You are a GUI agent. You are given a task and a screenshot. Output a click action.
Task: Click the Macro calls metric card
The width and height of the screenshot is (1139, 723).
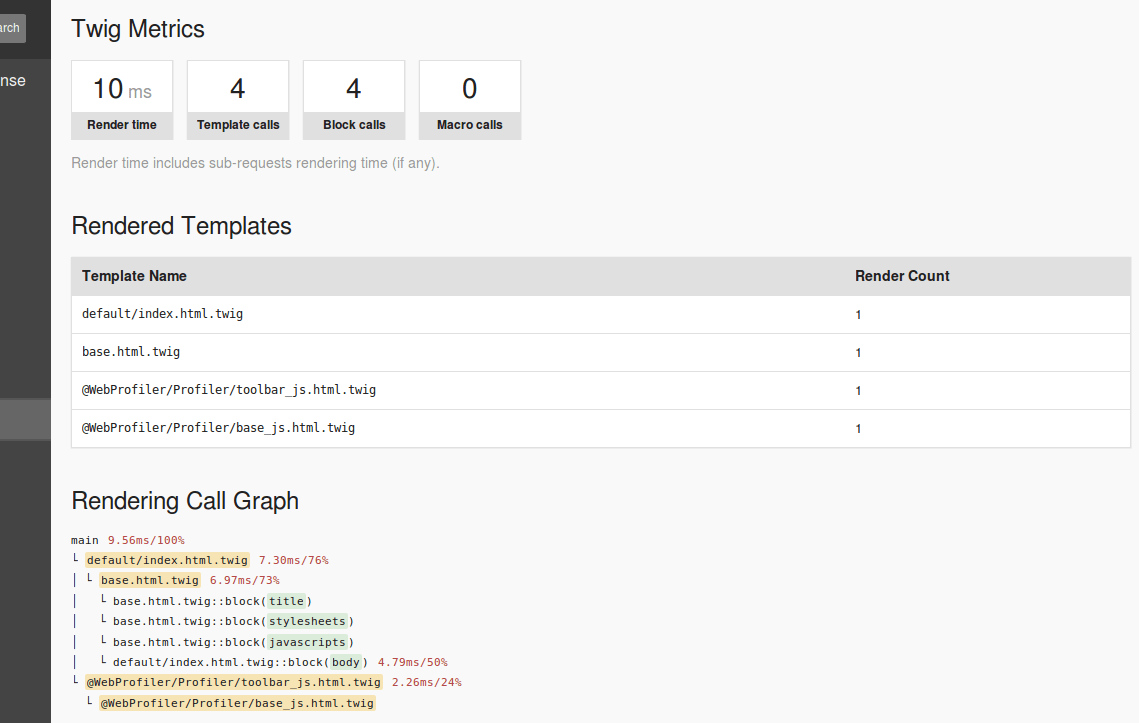(x=470, y=99)
